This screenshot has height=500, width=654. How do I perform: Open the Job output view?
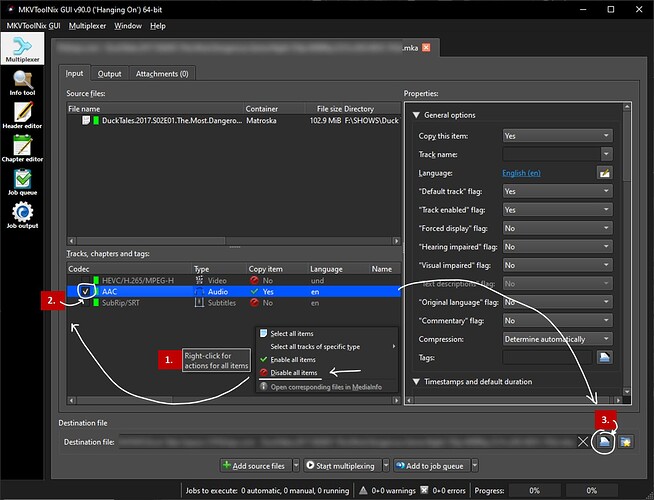point(22,216)
